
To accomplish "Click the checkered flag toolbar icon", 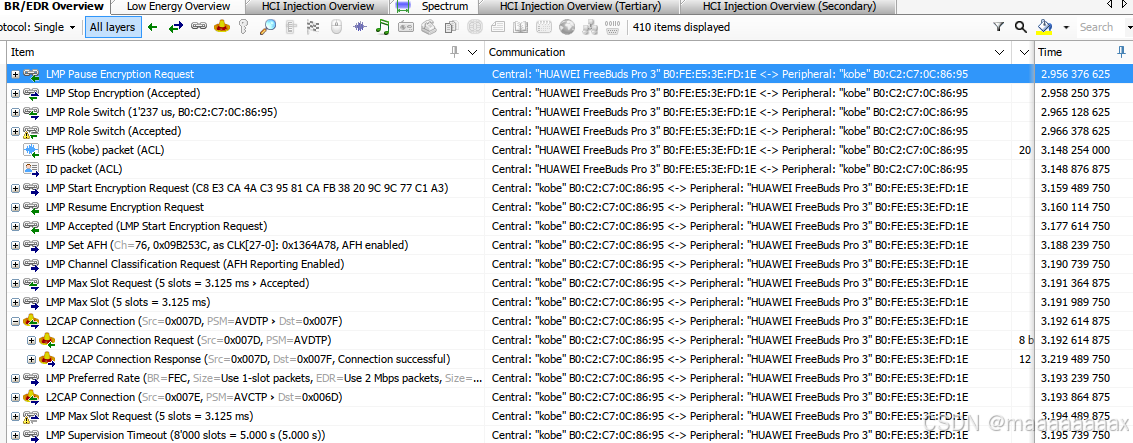I will 313,27.
